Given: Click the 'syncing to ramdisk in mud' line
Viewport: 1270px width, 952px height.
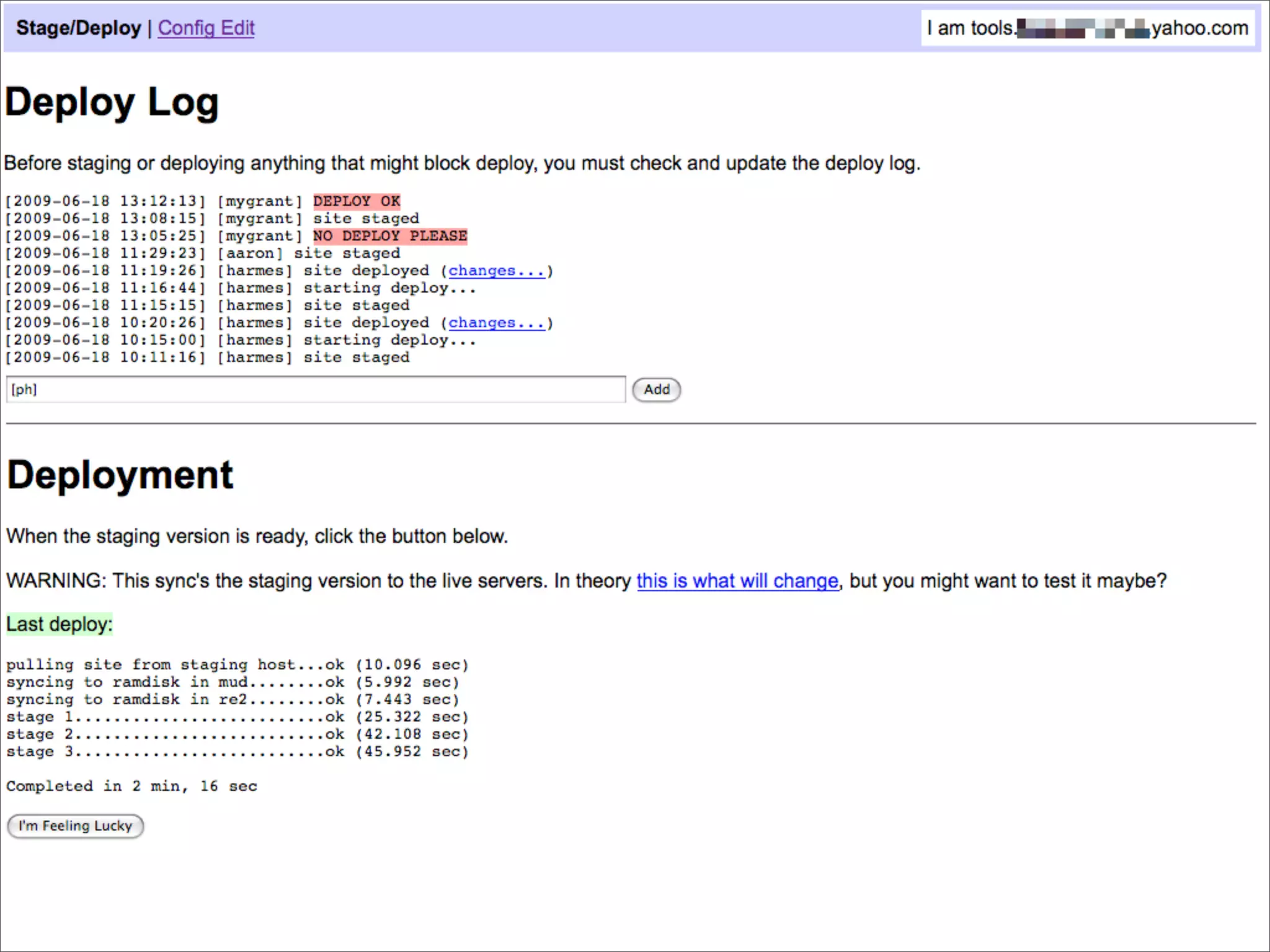Looking at the screenshot, I should [x=233, y=682].
